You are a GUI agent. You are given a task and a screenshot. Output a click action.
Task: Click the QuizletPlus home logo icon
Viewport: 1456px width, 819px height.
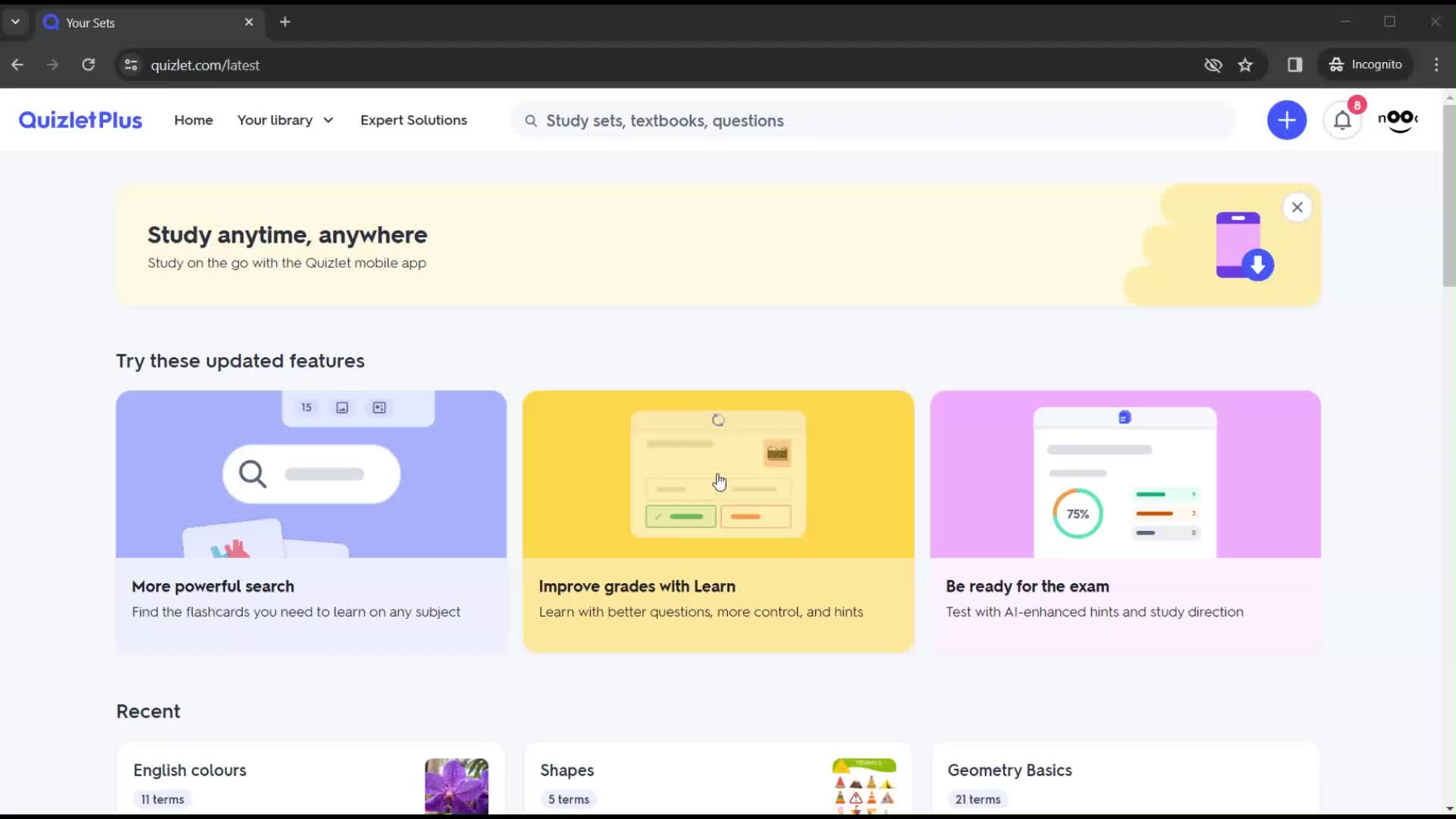(x=80, y=120)
